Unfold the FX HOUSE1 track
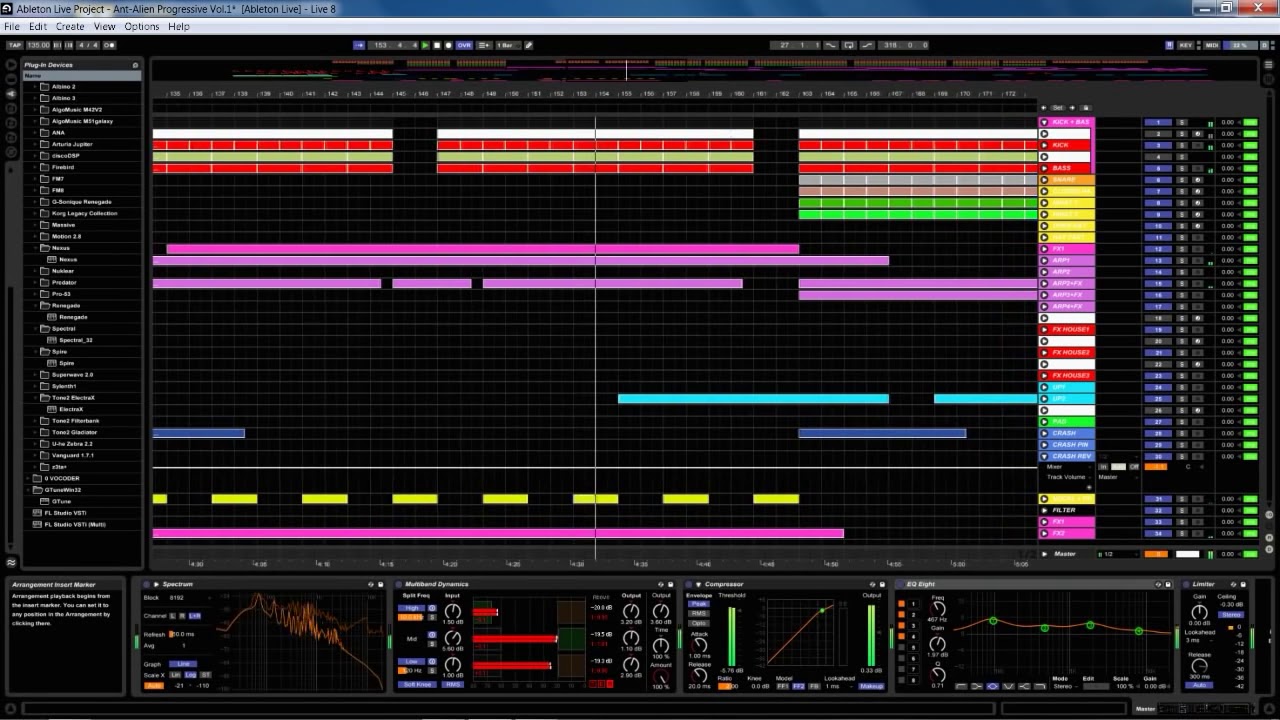 [1044, 329]
